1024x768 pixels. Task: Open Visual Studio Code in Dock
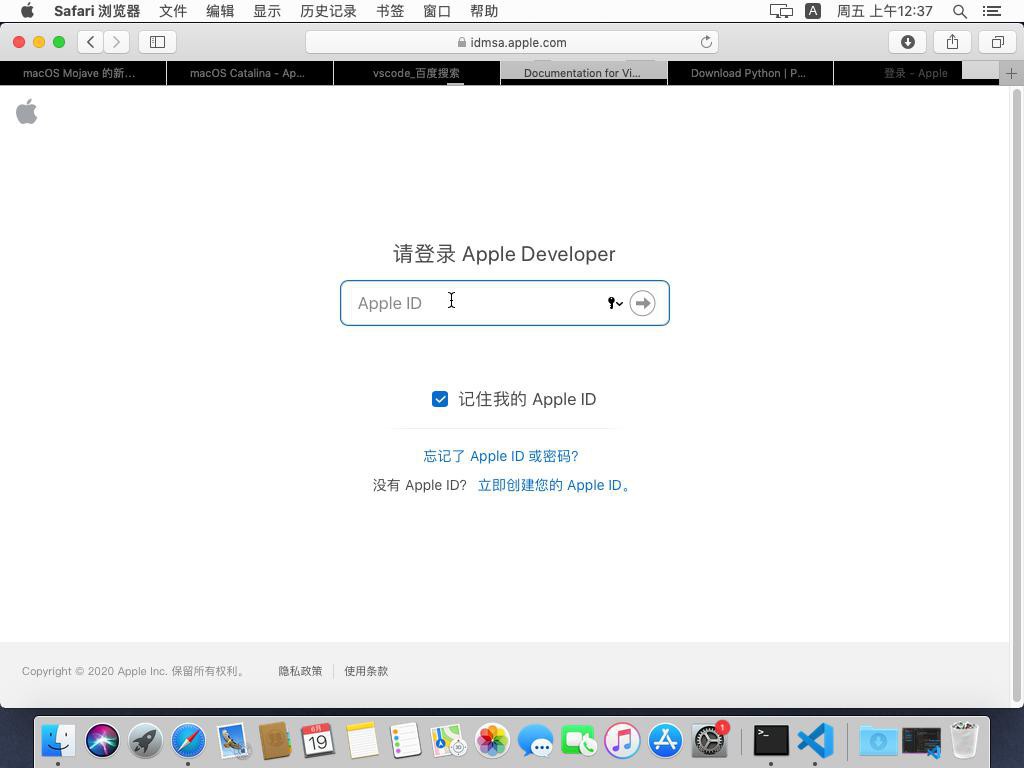click(815, 741)
